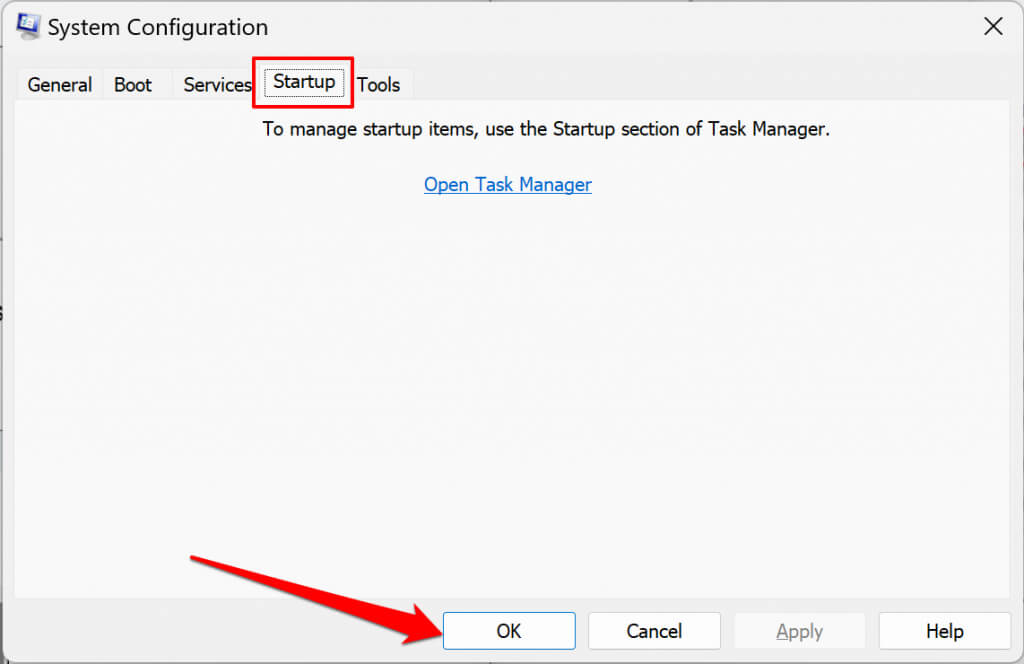Select the Services tab
The image size is (1024, 664).
point(216,85)
